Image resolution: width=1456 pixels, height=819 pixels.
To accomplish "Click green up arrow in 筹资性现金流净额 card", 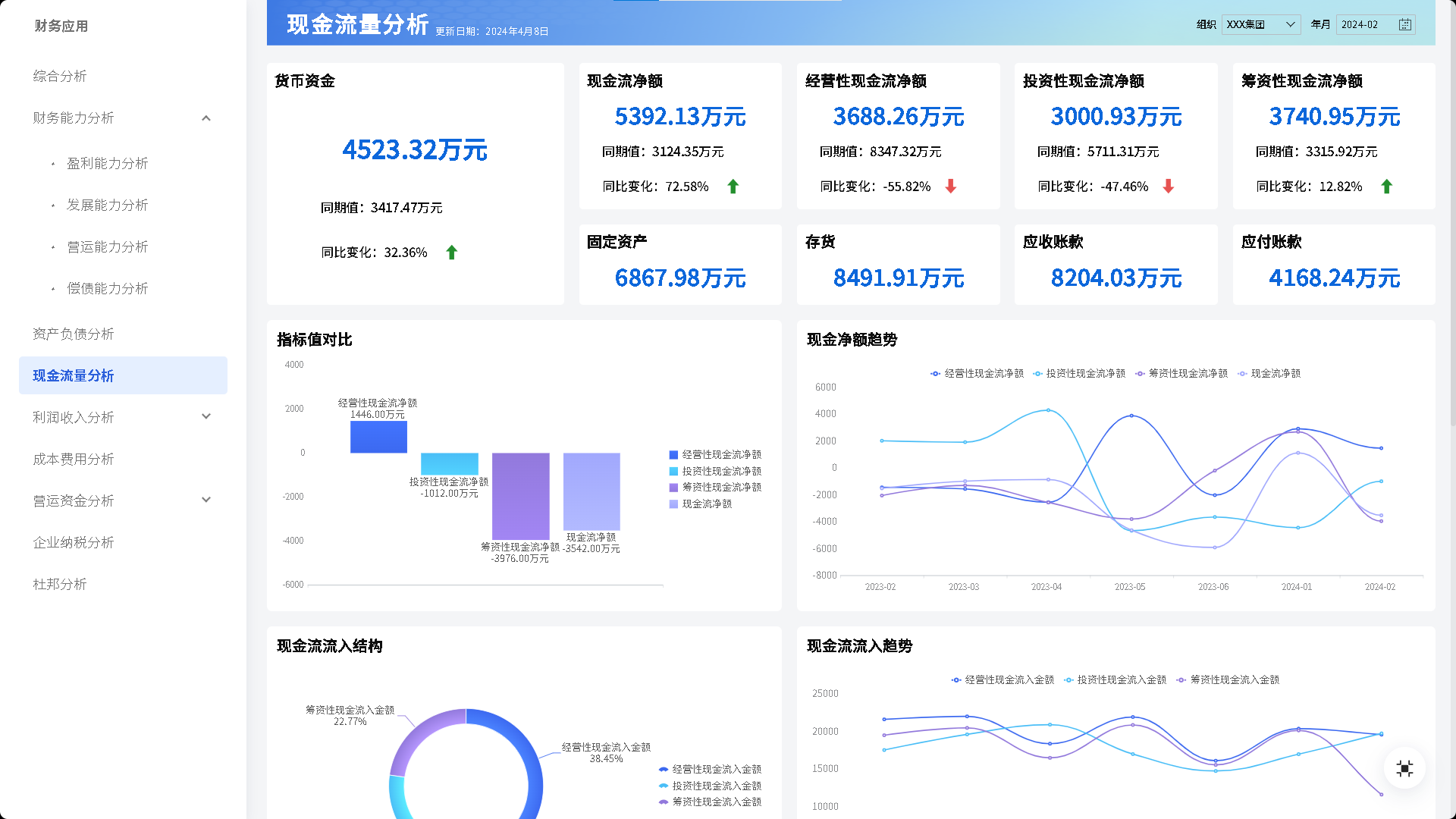I will tap(1386, 187).
